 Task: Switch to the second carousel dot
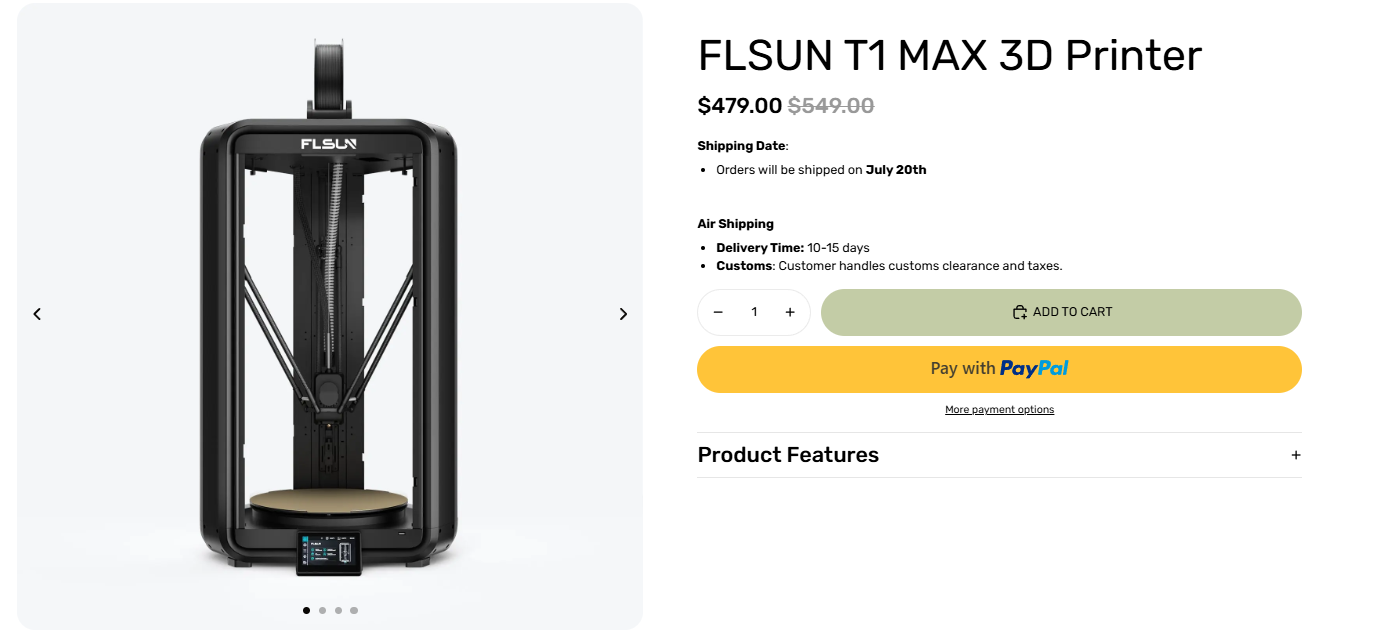322,610
